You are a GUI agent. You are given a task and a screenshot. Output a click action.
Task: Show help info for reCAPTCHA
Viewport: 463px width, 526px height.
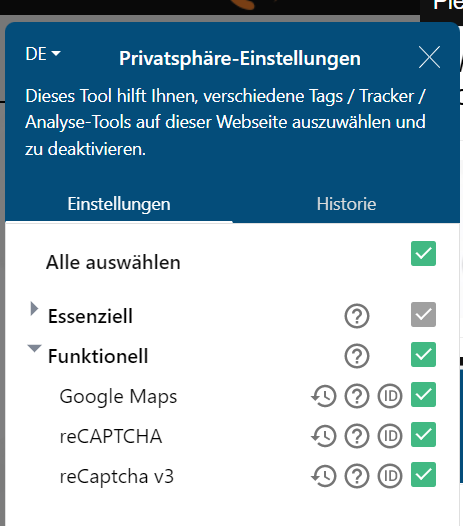pos(357,436)
